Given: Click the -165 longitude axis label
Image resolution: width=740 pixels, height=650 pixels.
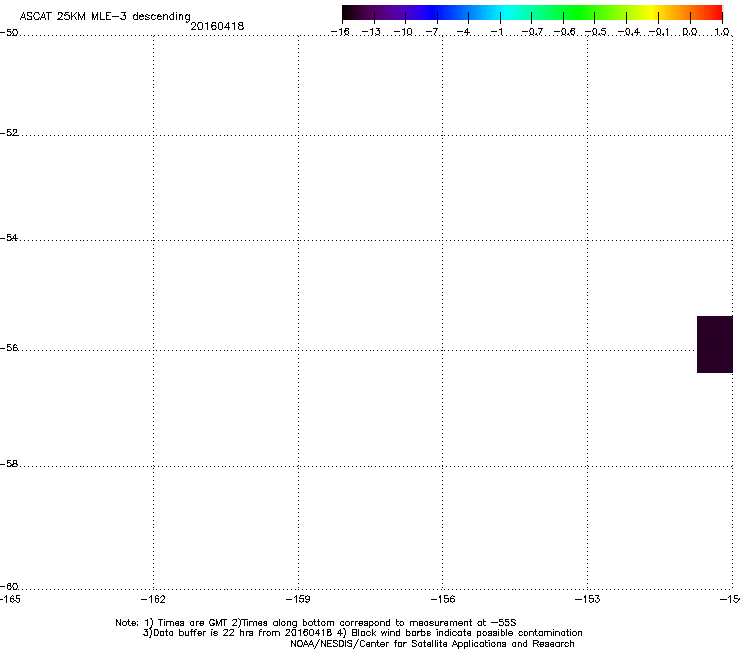Looking at the screenshot, I should [9, 599].
